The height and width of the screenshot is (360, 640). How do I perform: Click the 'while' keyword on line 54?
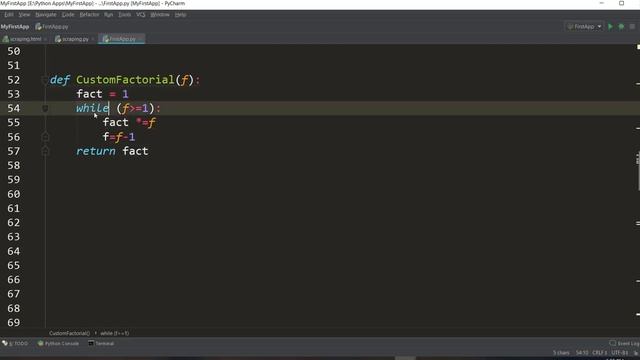(x=93, y=109)
